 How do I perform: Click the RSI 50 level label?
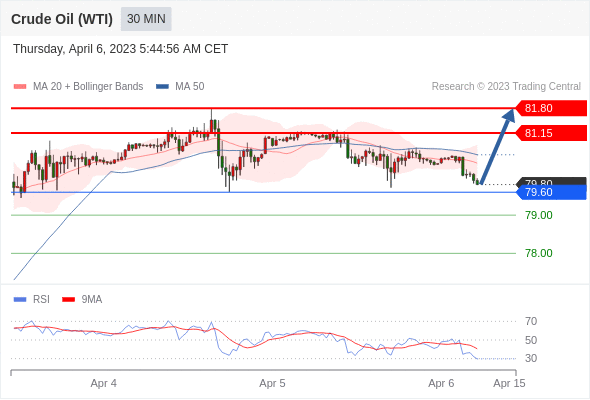click(531, 340)
